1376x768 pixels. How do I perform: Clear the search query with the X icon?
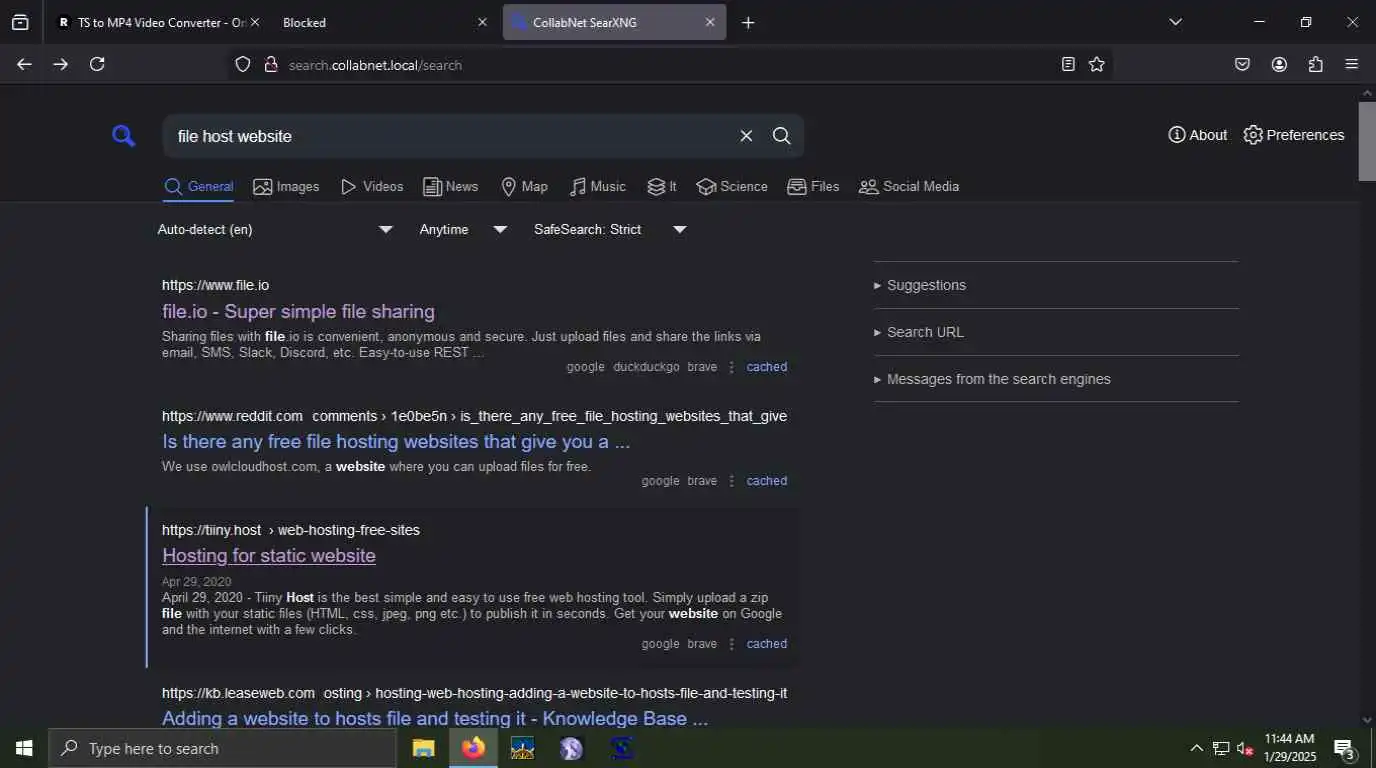(x=746, y=136)
